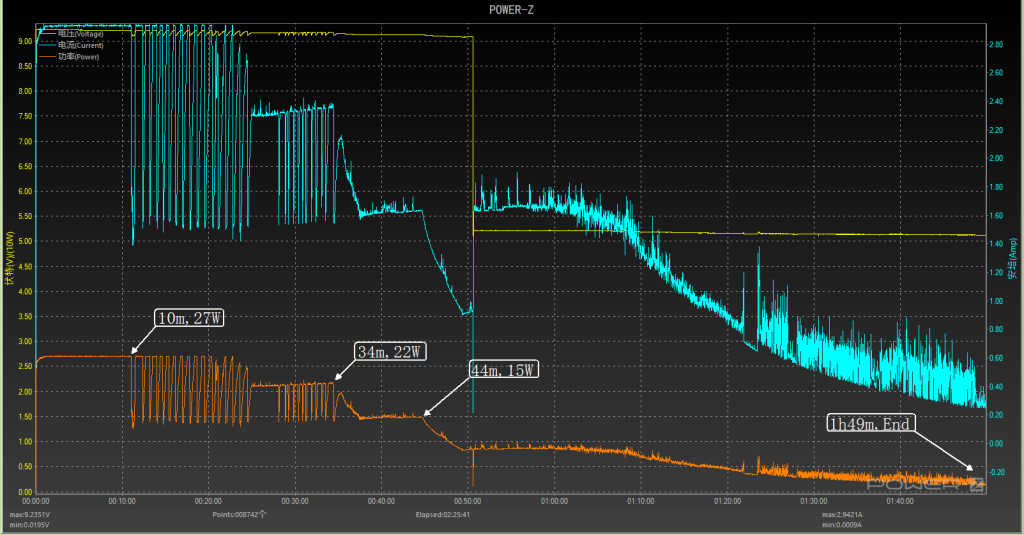Select the 功率(Power) legend entry
Image resolution: width=1024 pixels, height=535 pixels.
pos(78,57)
